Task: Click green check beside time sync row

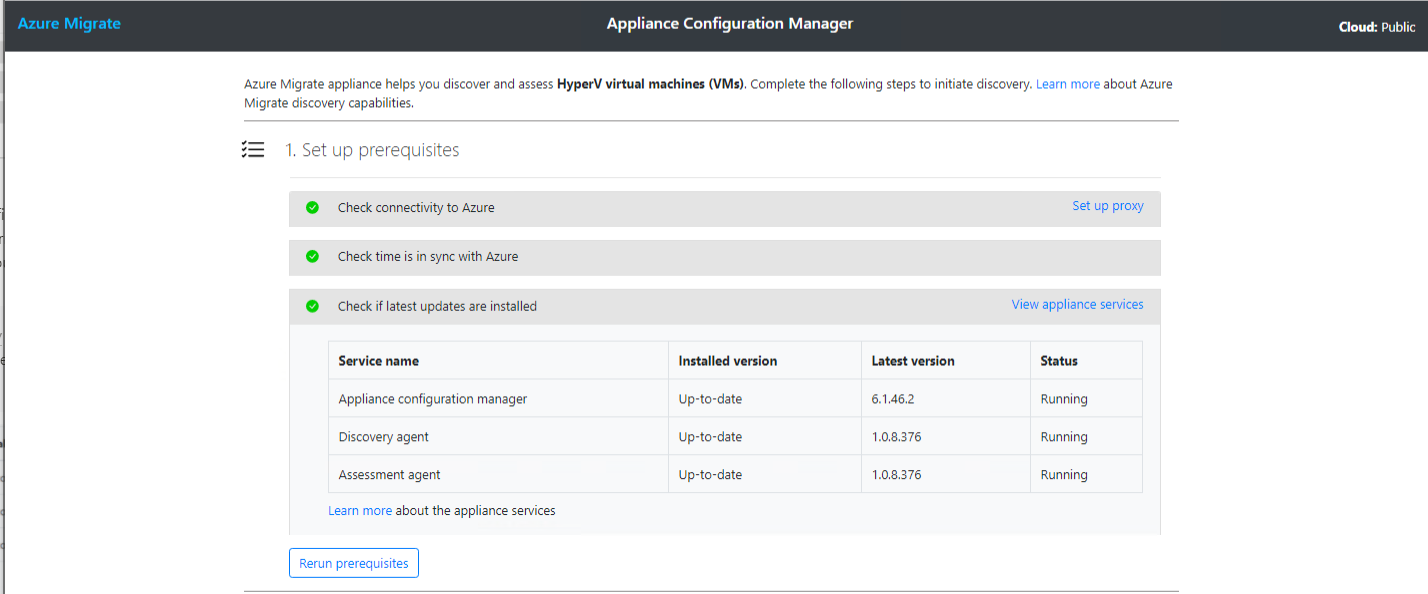Action: coord(312,256)
